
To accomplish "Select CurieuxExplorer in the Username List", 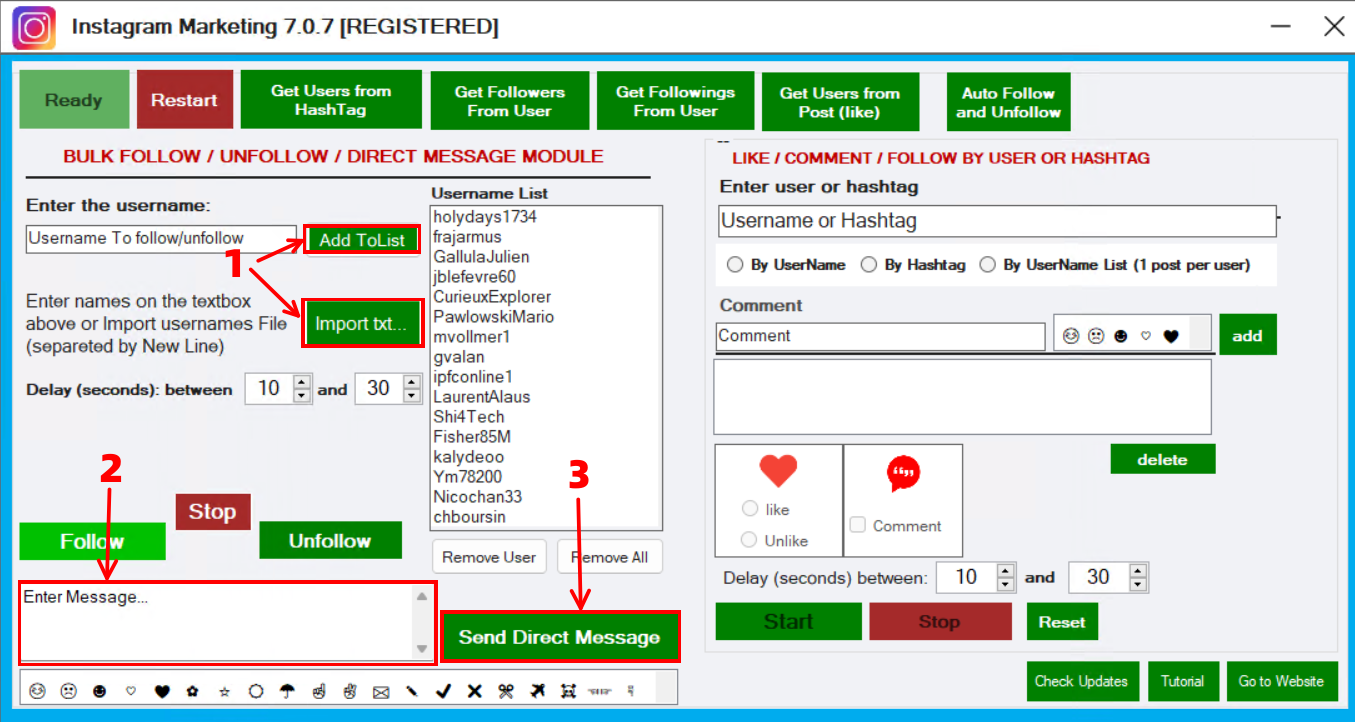I will tap(492, 297).
